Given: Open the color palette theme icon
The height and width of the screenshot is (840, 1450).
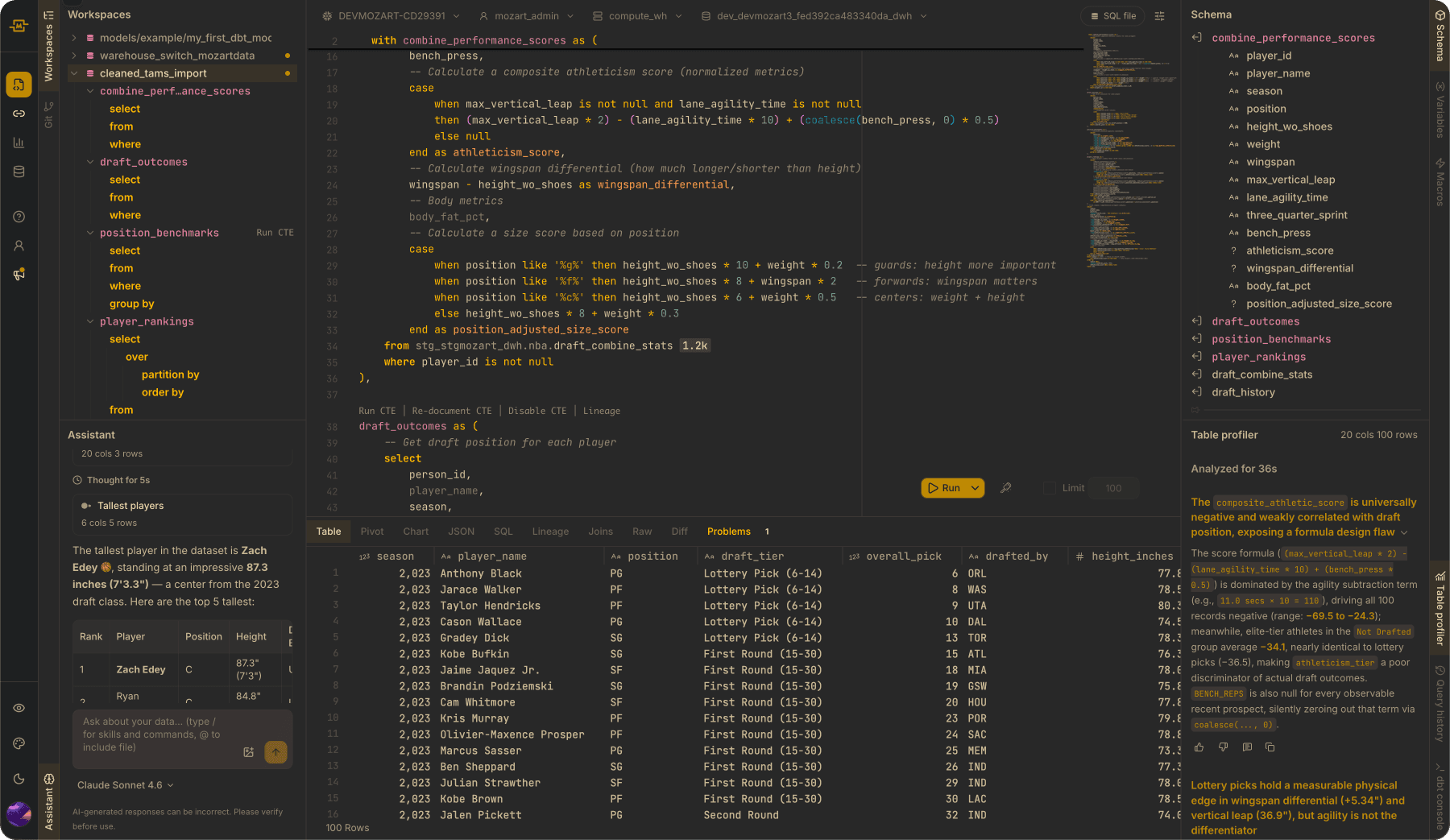Looking at the screenshot, I should pyautogui.click(x=19, y=743).
